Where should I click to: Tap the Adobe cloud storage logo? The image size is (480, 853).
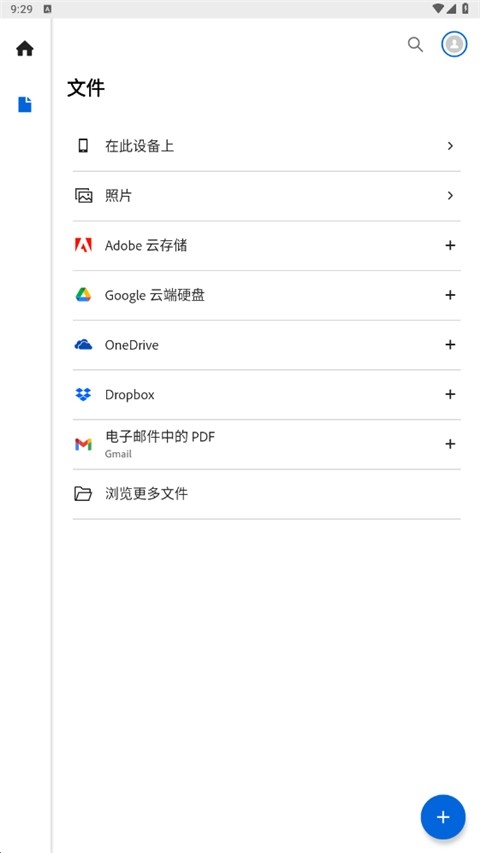(x=83, y=245)
